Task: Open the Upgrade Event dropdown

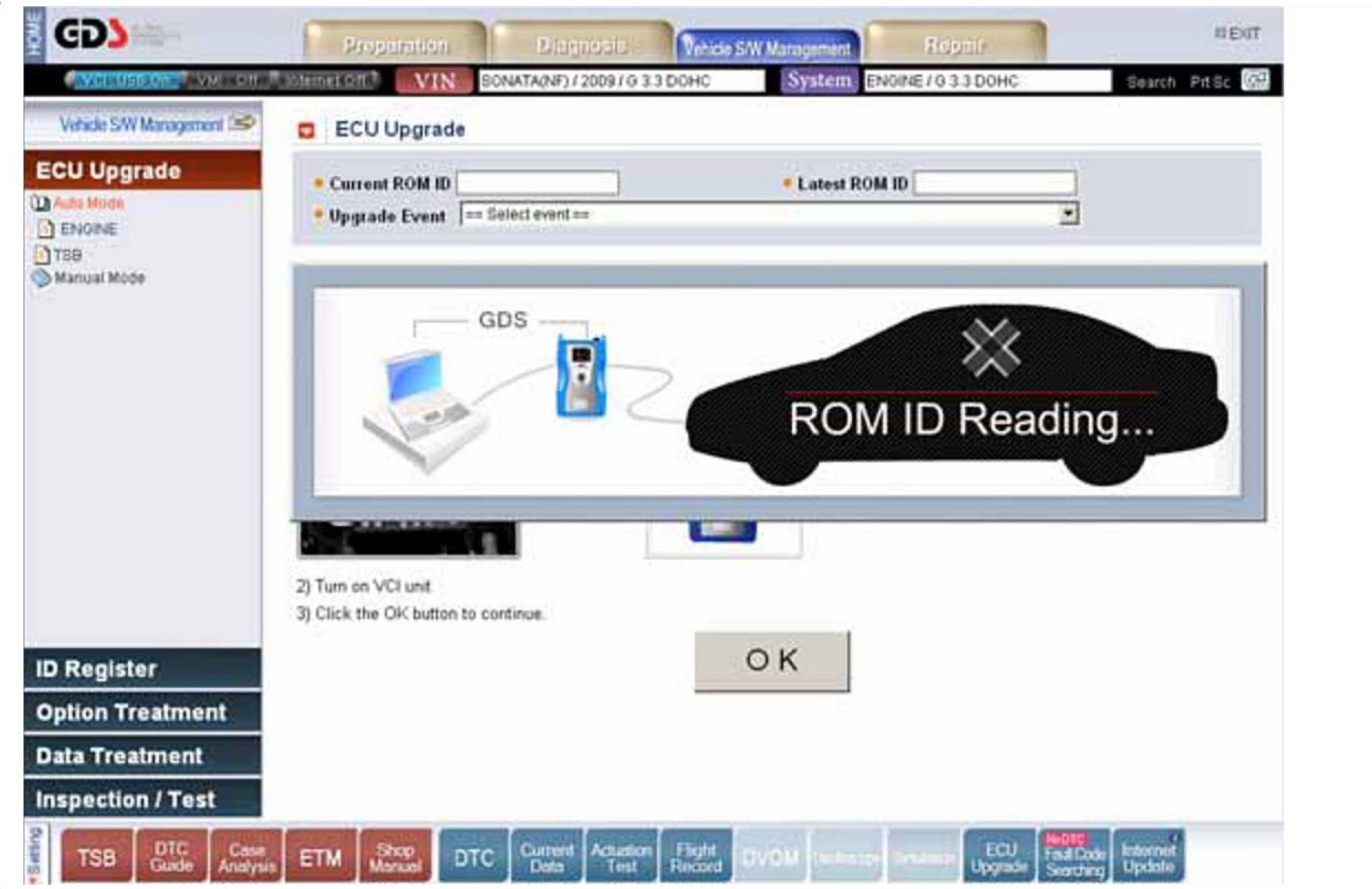Action: pyautogui.click(x=1068, y=214)
